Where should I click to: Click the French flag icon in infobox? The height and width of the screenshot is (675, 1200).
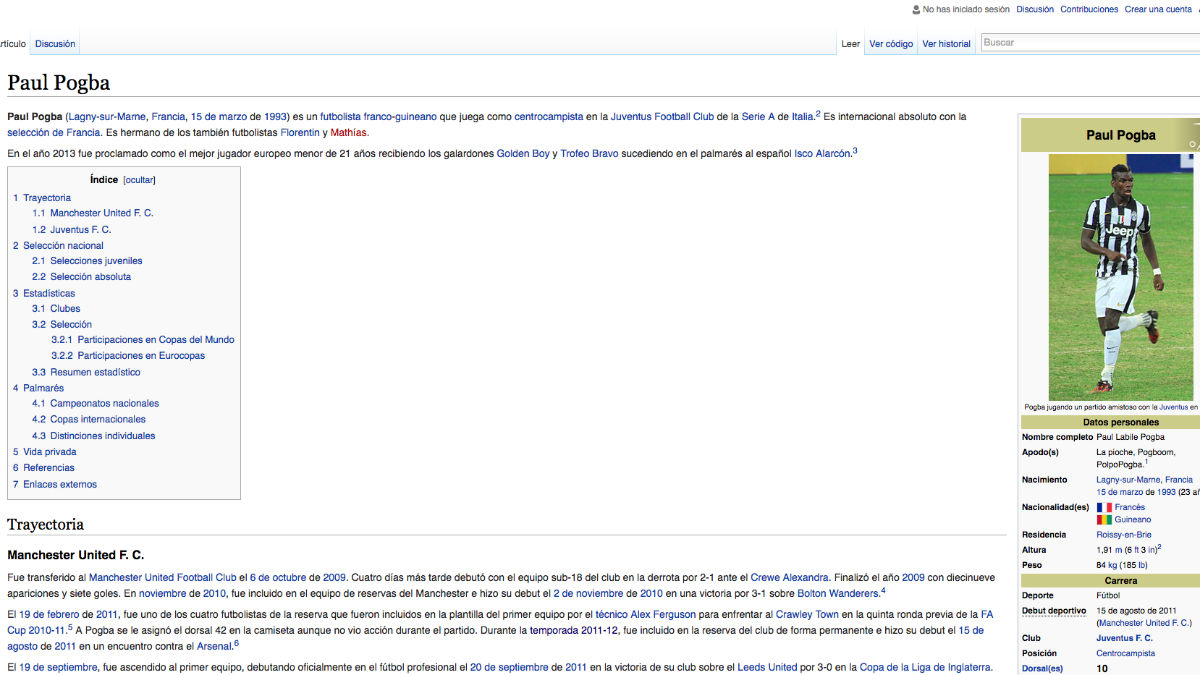(1104, 507)
